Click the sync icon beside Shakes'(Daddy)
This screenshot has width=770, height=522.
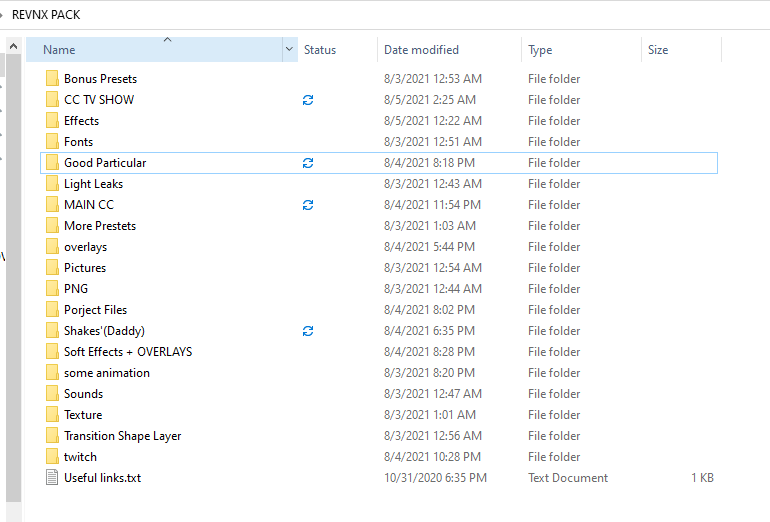tap(308, 331)
